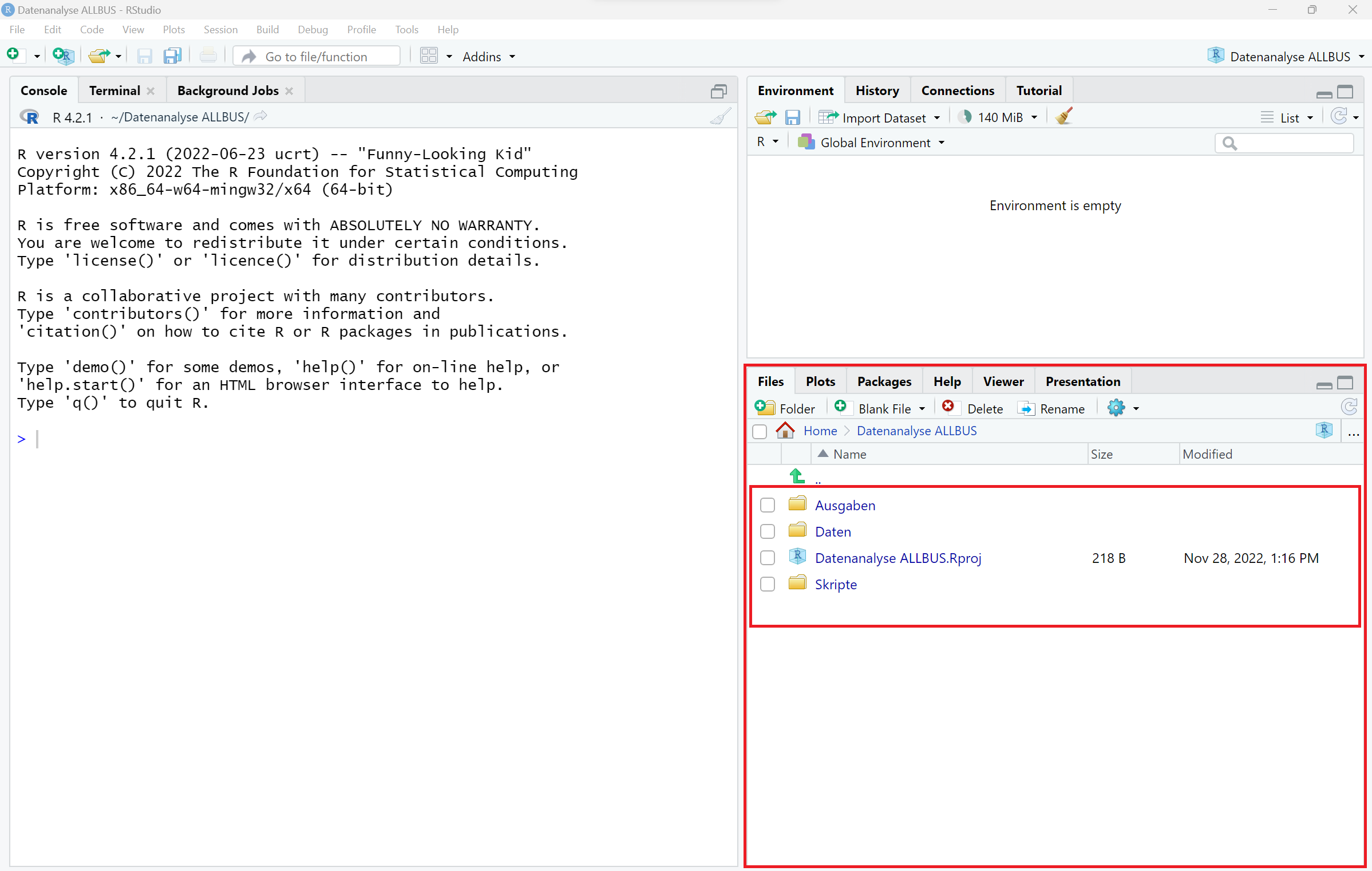Click the Create a project icon
Screen dimensions: 1372x871
point(63,56)
